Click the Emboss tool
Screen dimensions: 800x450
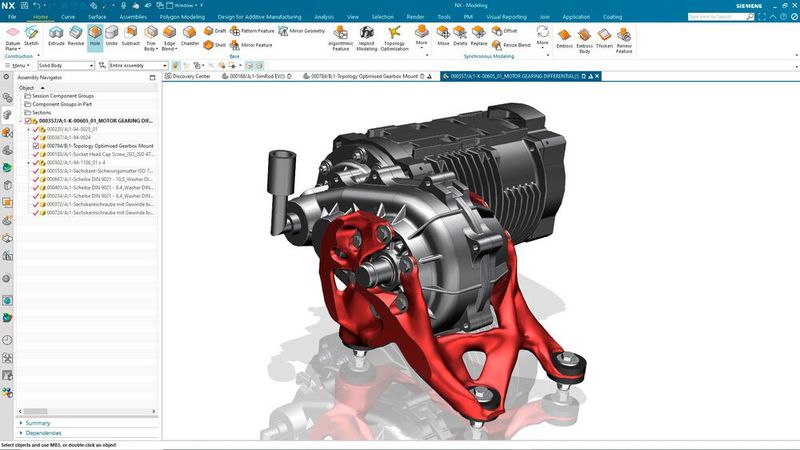[564, 38]
